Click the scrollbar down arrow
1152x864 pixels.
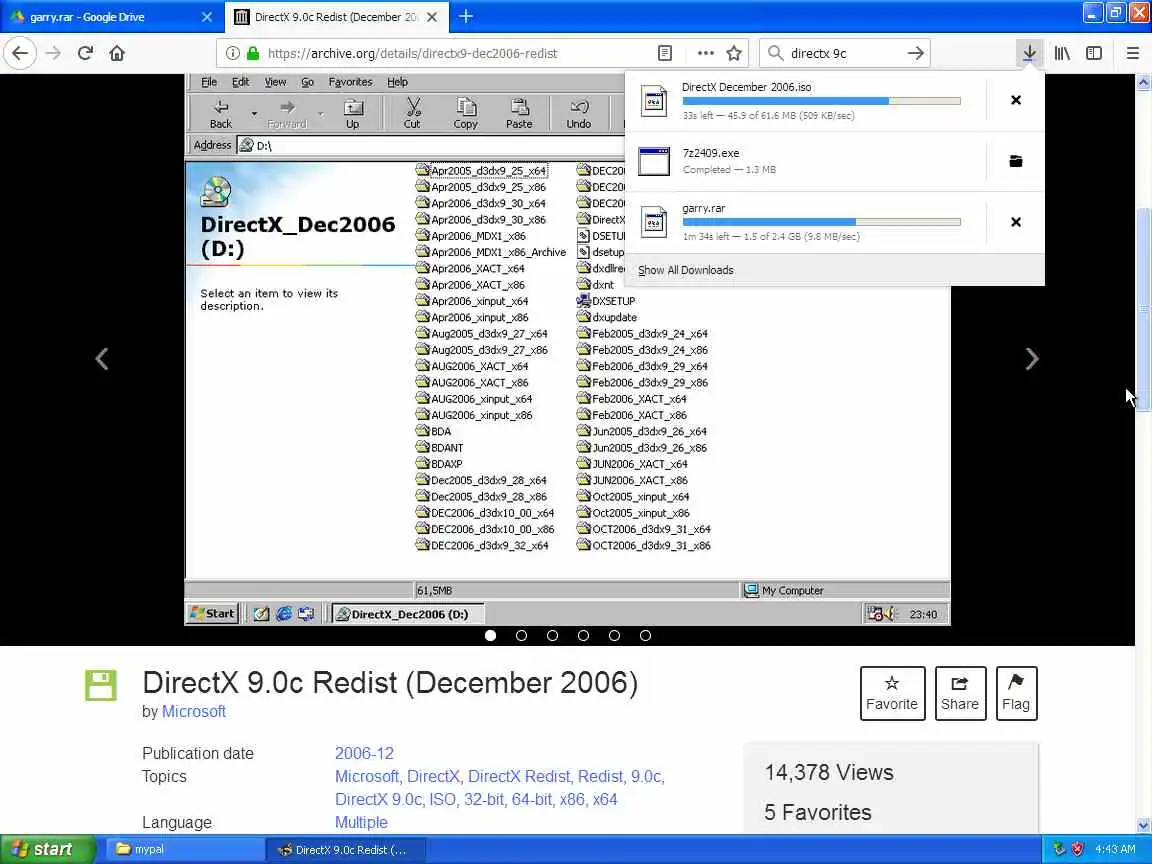pos(1143,826)
